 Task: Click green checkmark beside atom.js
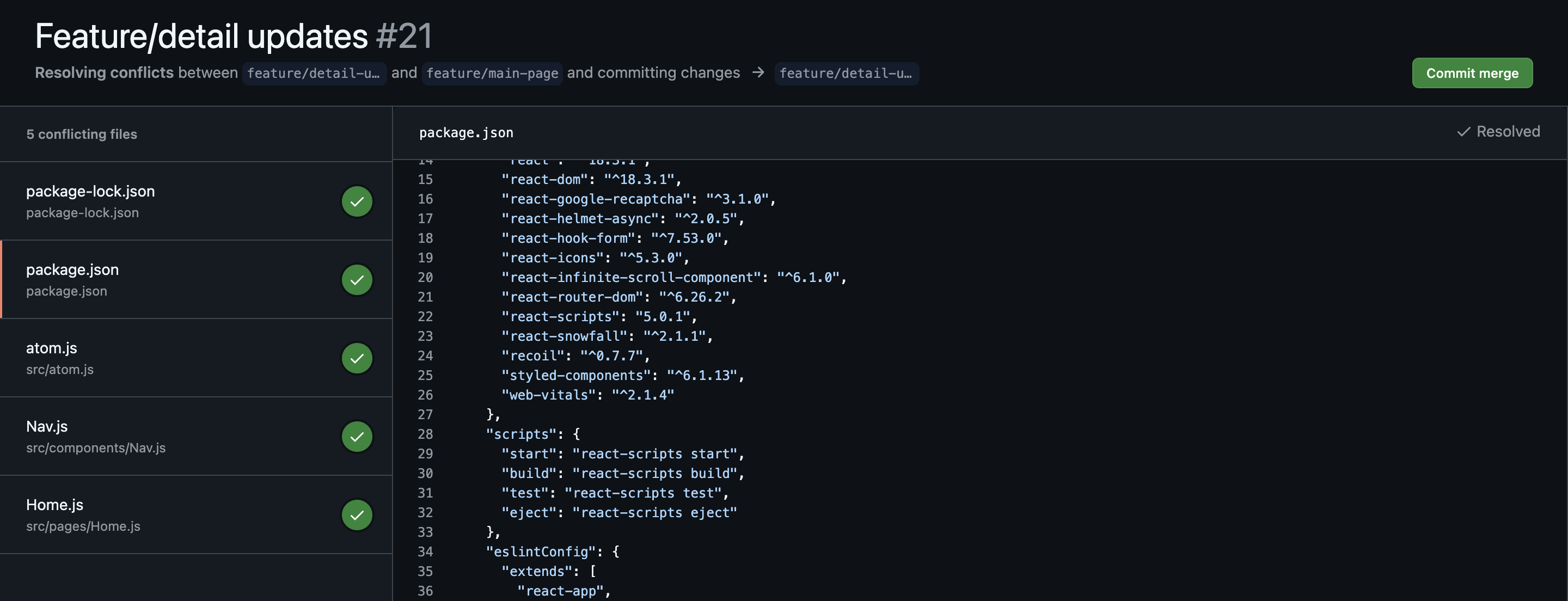(357, 358)
